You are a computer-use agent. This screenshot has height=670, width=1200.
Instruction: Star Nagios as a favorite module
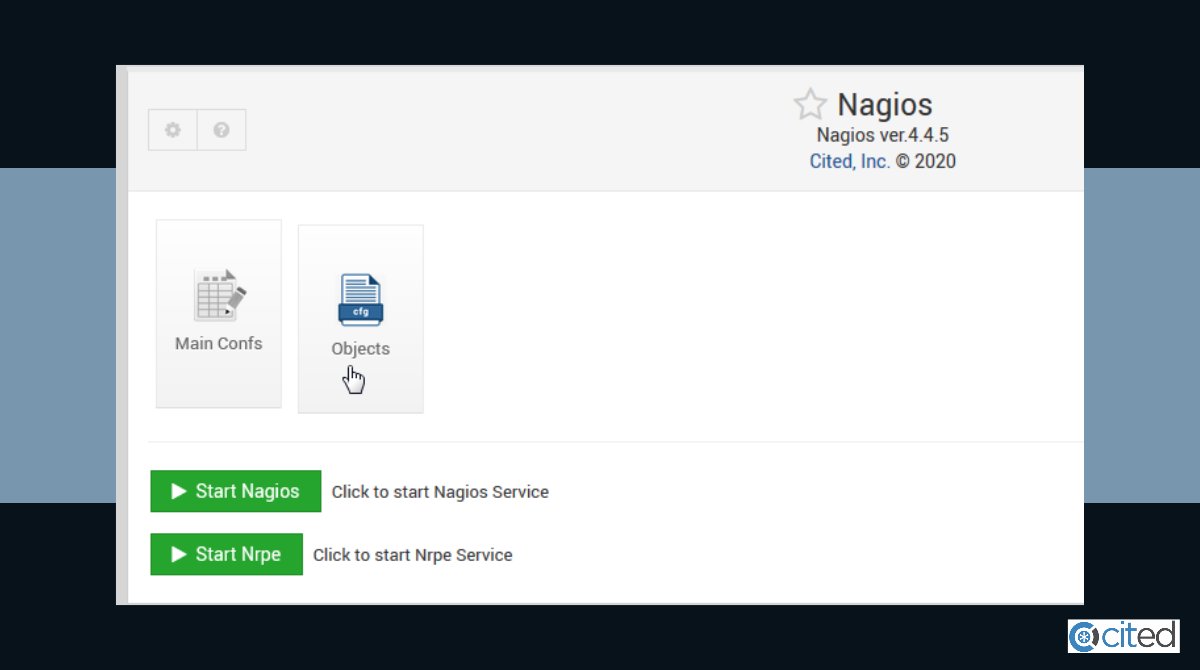click(x=810, y=104)
